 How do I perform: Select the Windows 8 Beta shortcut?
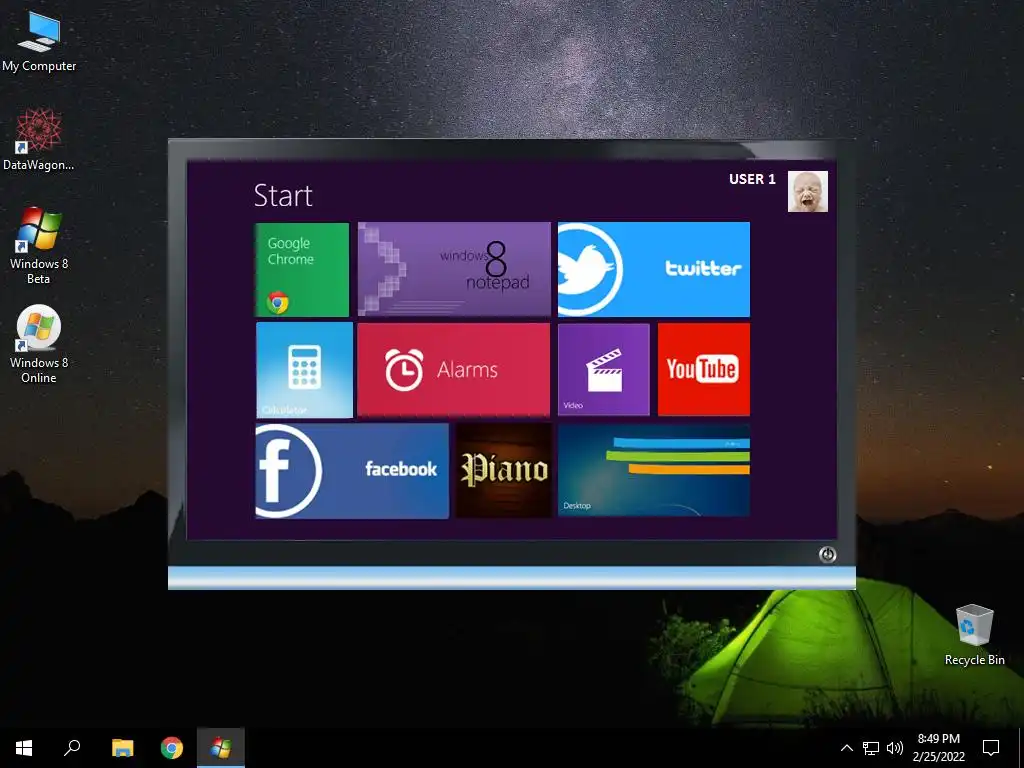[39, 246]
